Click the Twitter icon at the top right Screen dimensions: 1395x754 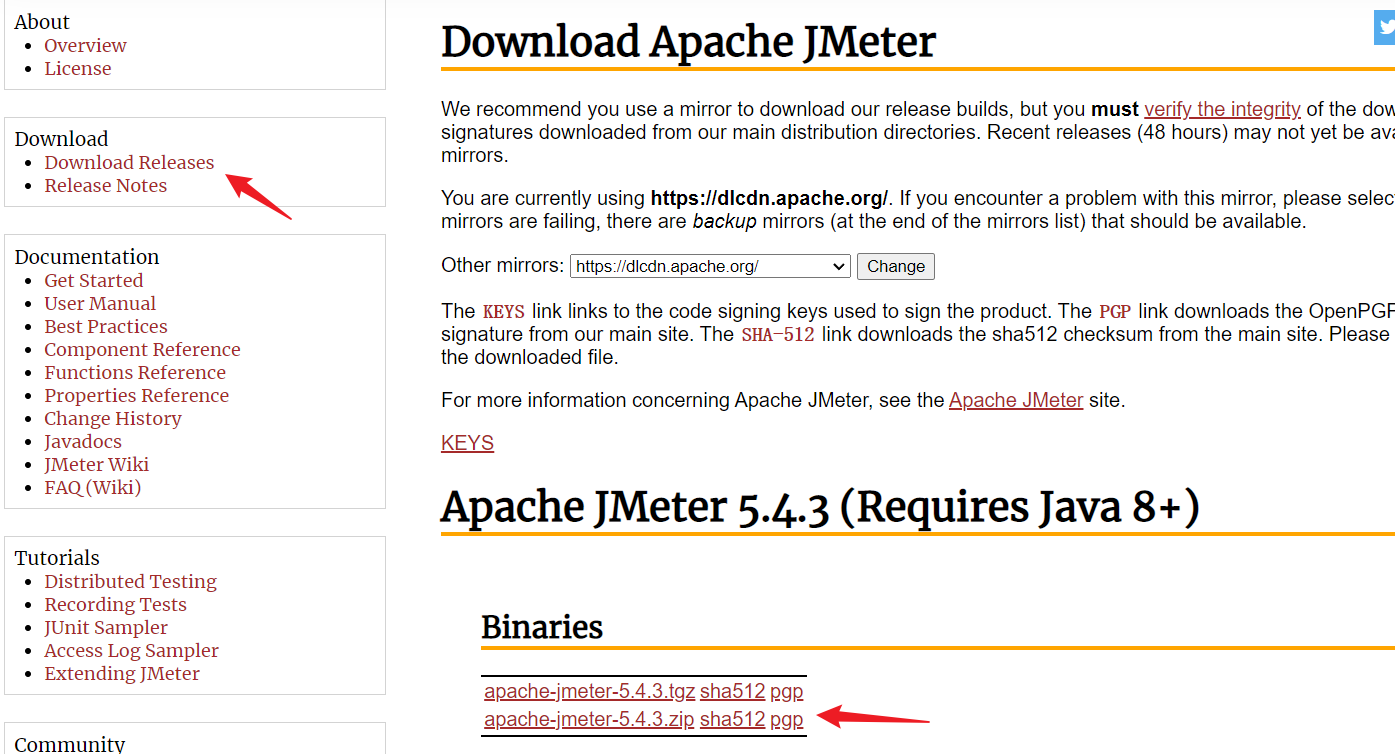[x=1385, y=27]
